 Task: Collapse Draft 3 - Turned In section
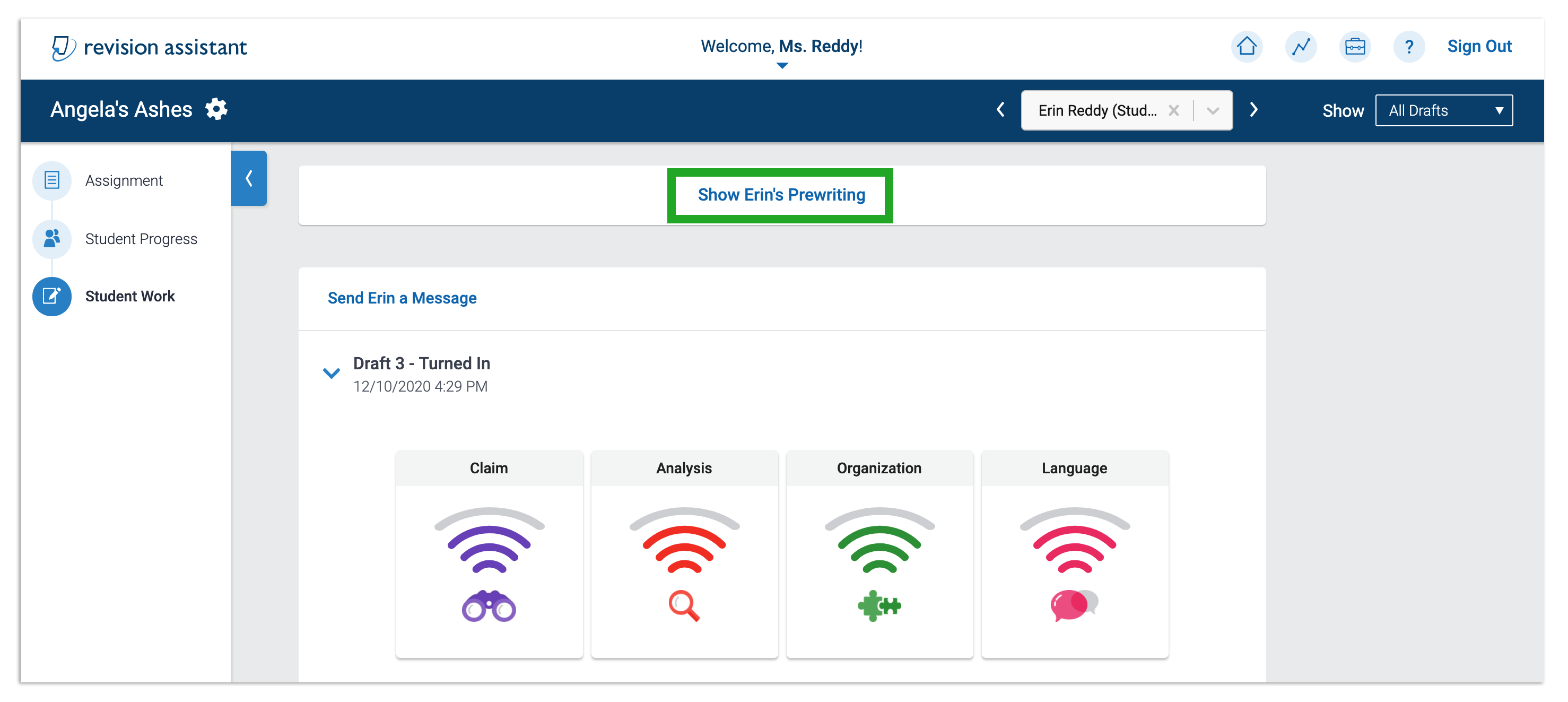[x=330, y=372]
